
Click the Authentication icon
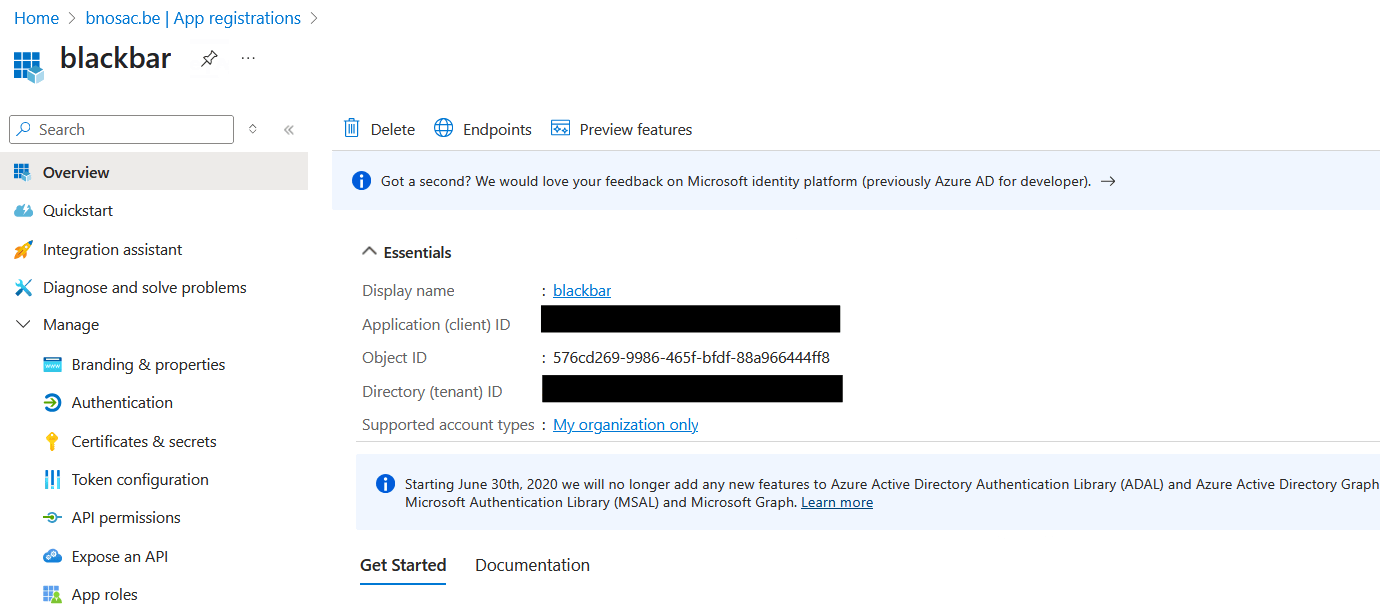[x=52, y=402]
